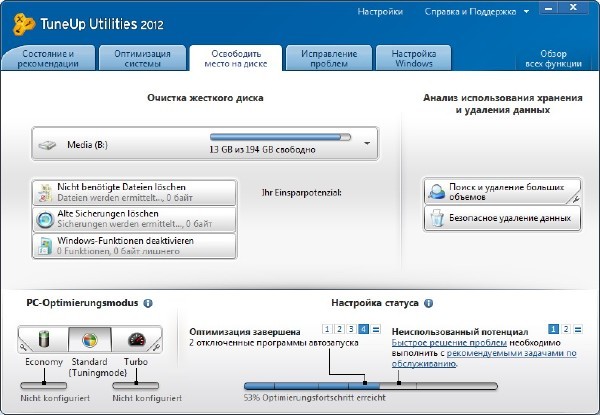Click Economy Nicht konfiguriert slider

pos(43,385)
